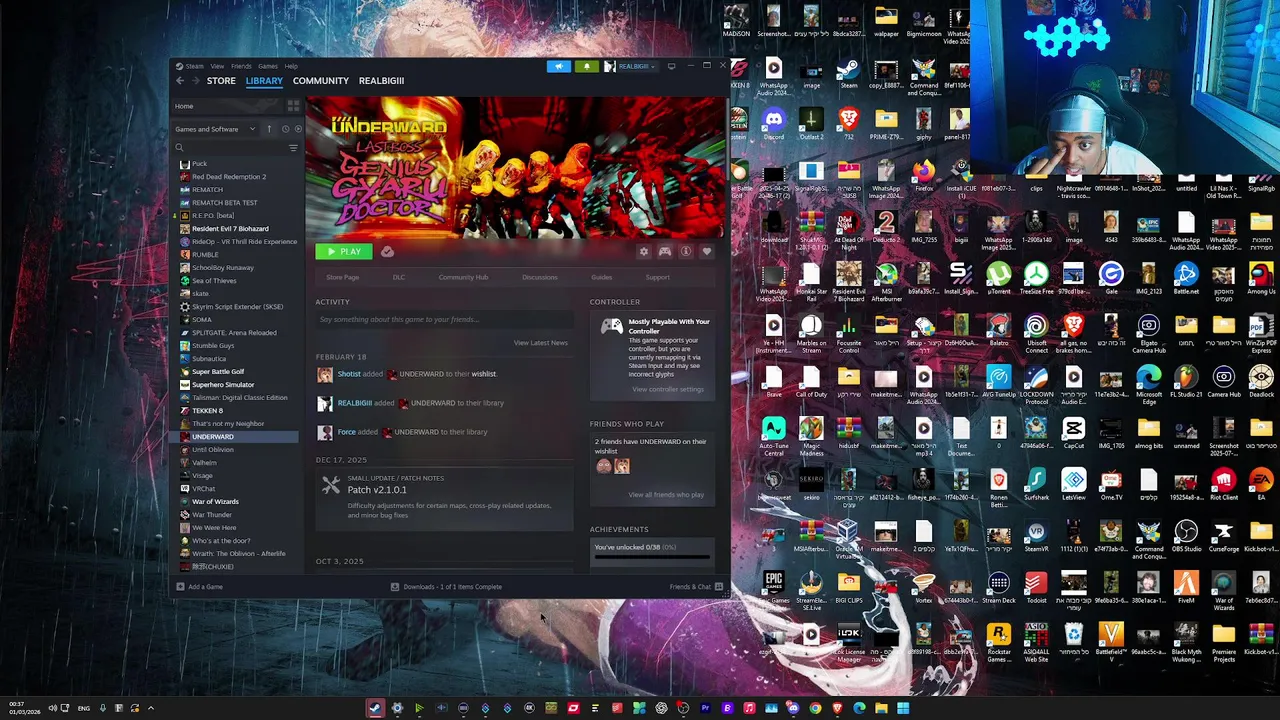Click the green PLAY button

[343, 252]
